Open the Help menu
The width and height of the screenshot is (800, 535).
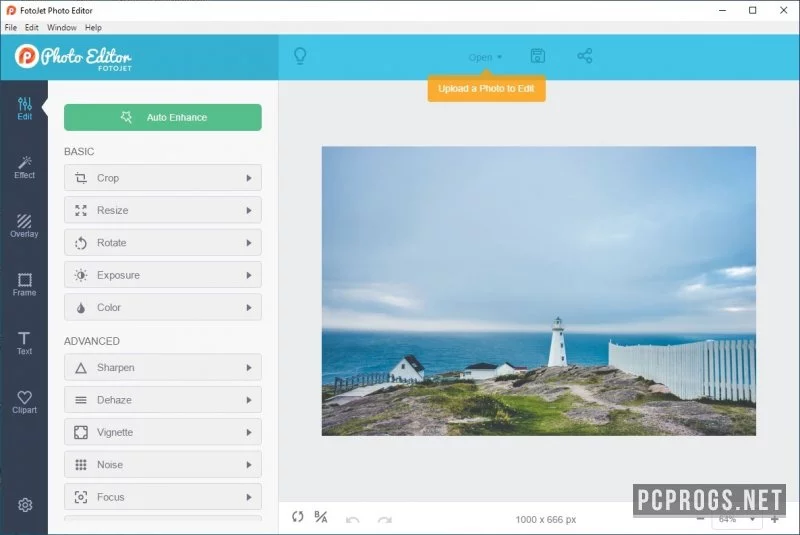tap(93, 28)
